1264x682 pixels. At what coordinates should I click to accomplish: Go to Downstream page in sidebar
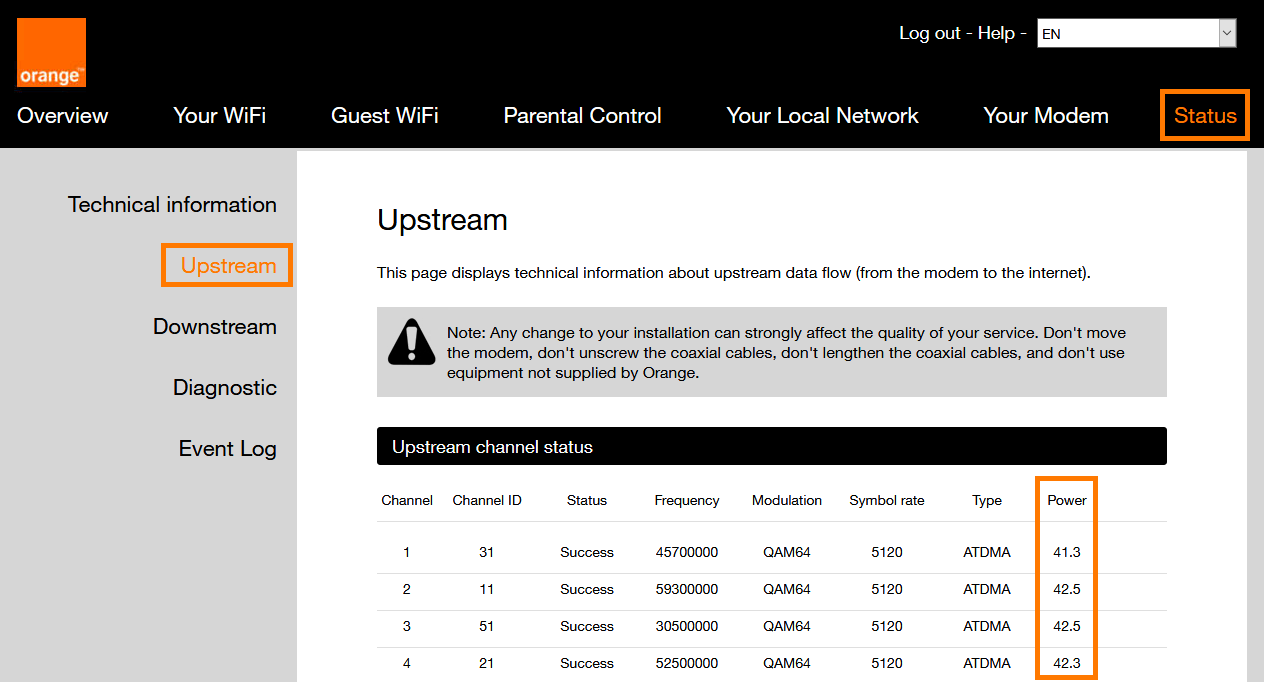[x=215, y=327]
